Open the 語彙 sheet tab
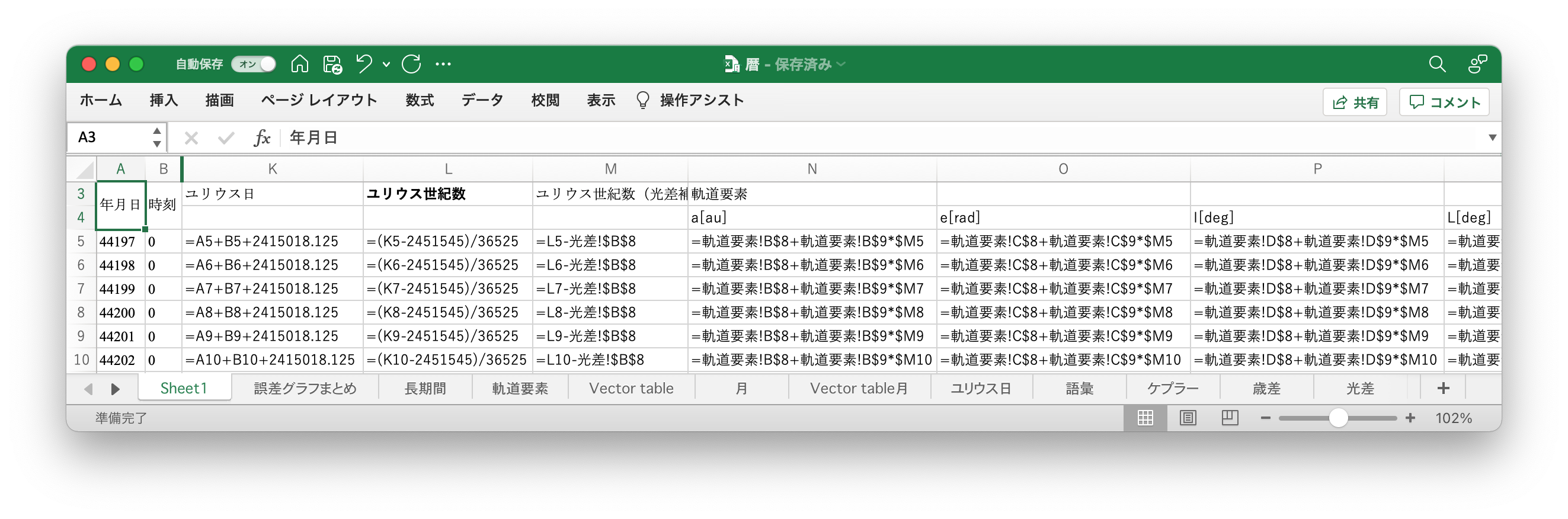This screenshot has width=1568, height=519. [1079, 388]
